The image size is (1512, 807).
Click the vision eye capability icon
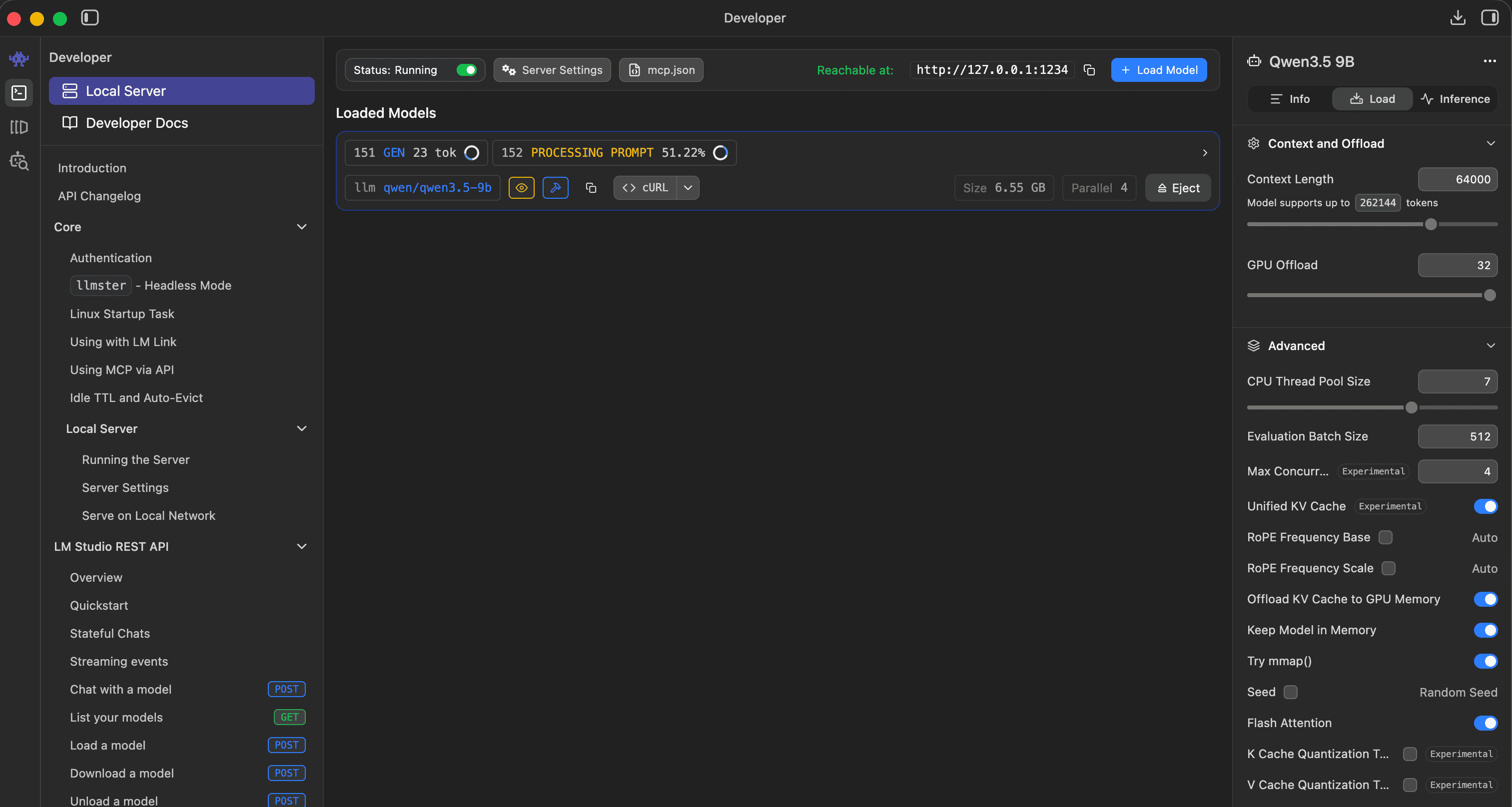(521, 188)
